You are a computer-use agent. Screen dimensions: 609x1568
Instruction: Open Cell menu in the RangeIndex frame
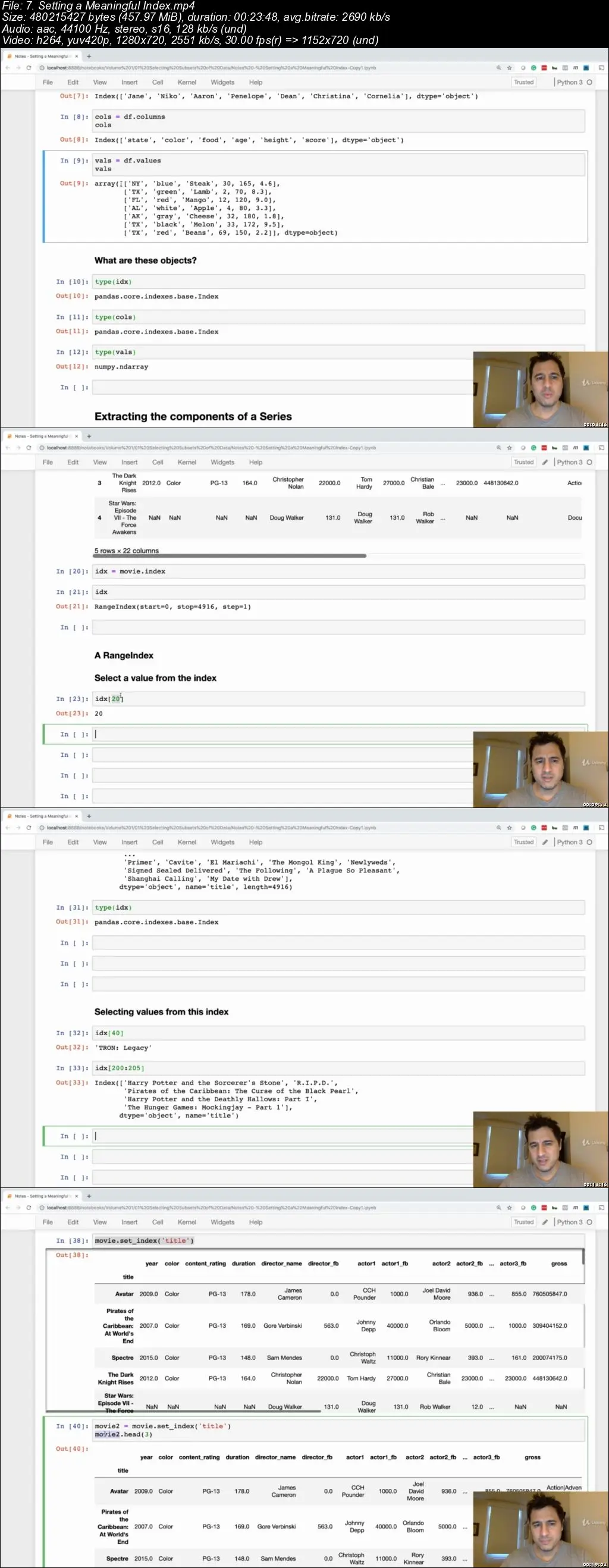(x=158, y=462)
